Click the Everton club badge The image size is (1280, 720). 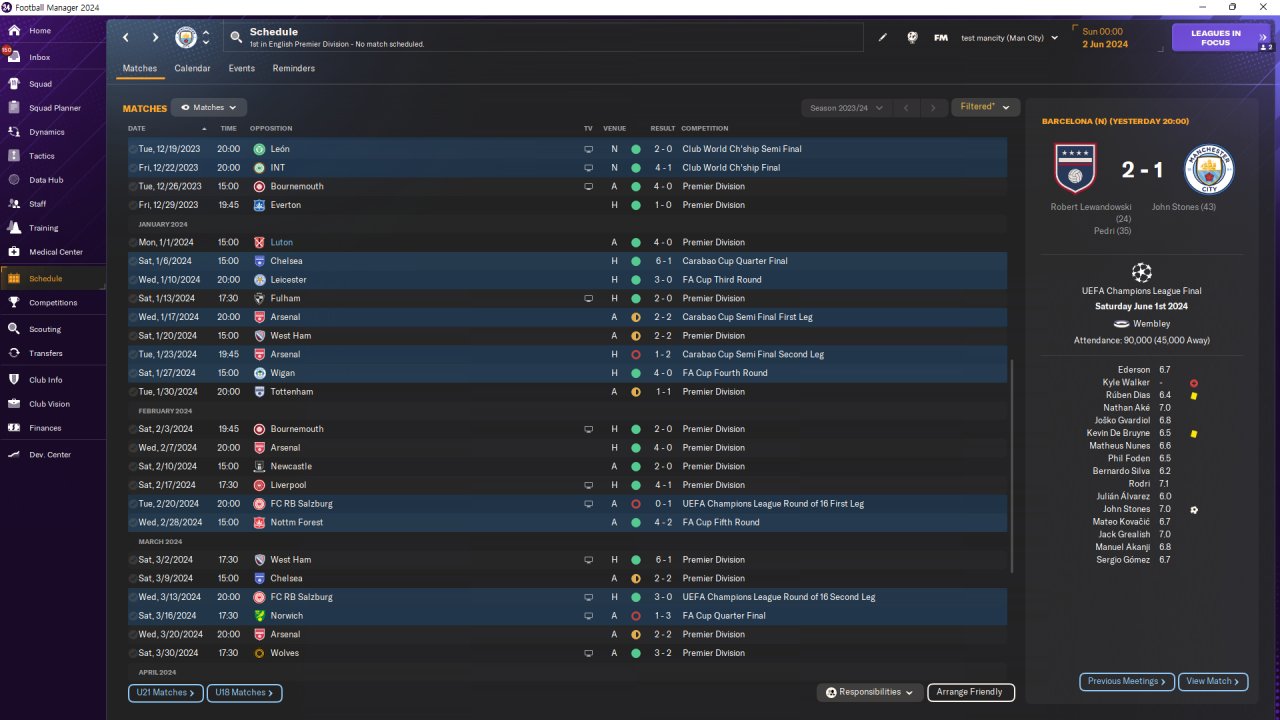[x=259, y=205]
